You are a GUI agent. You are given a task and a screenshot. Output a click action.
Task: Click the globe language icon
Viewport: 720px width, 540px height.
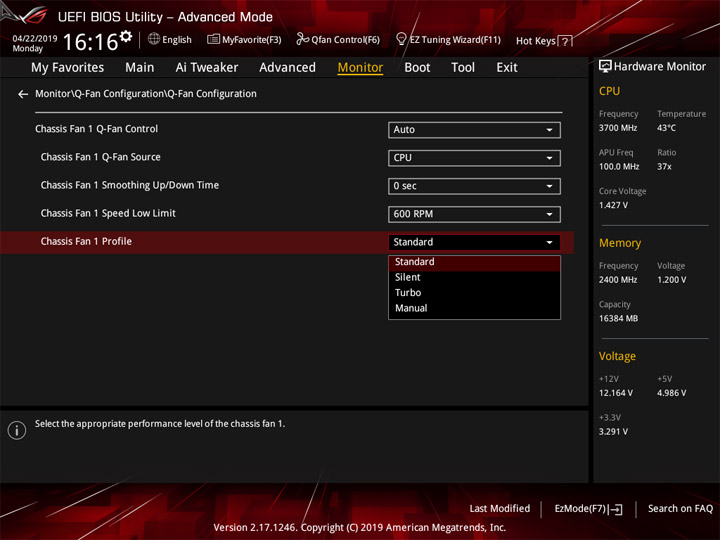pyautogui.click(x=154, y=39)
